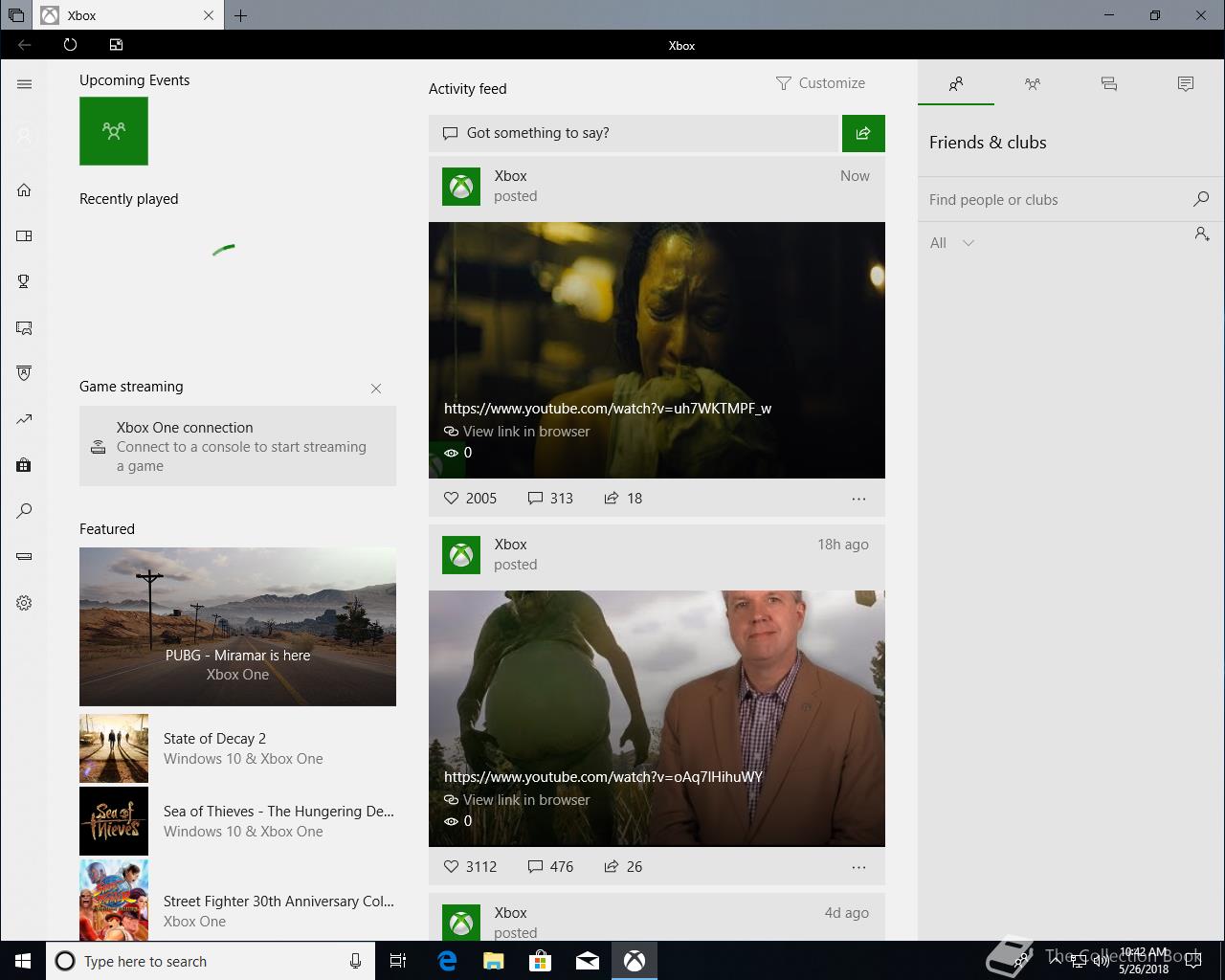The width and height of the screenshot is (1225, 980).
Task: Open new tab plus button
Action: click(240, 15)
